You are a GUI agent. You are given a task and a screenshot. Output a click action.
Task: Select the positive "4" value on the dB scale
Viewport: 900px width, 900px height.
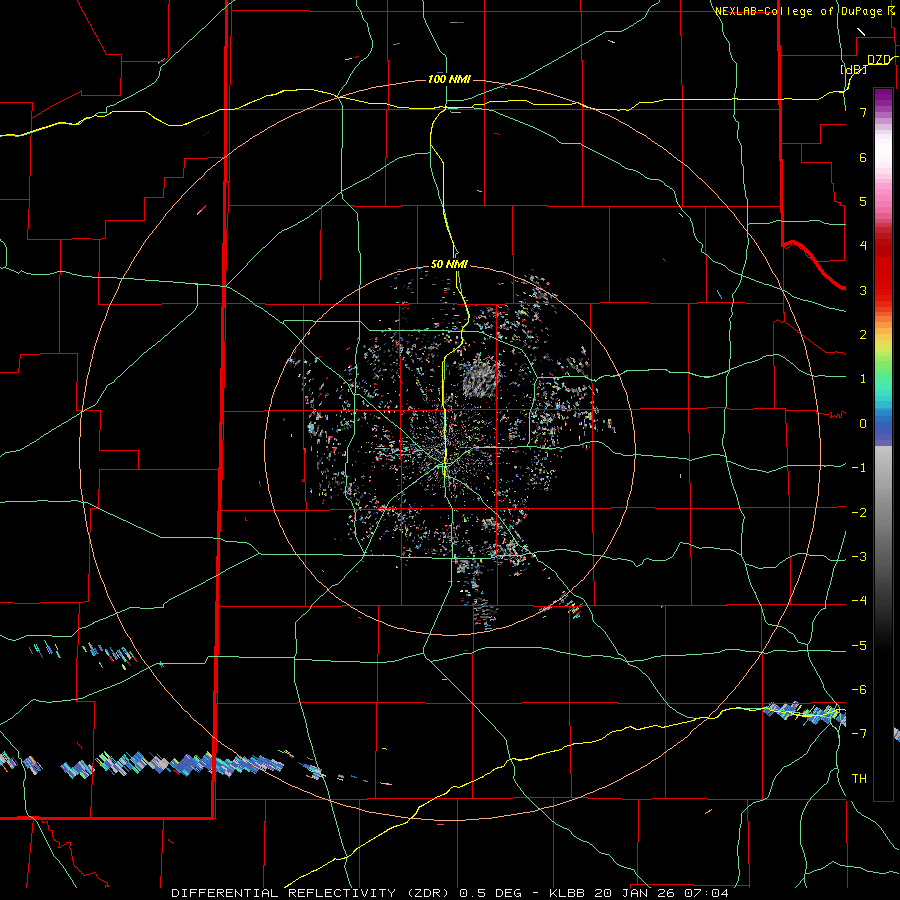click(x=863, y=246)
